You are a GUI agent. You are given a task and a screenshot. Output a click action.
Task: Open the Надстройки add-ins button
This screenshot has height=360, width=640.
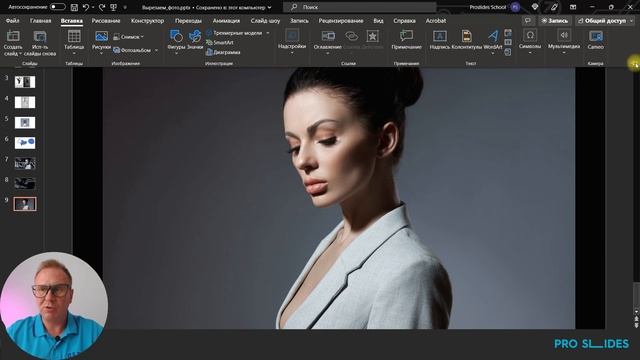[292, 42]
